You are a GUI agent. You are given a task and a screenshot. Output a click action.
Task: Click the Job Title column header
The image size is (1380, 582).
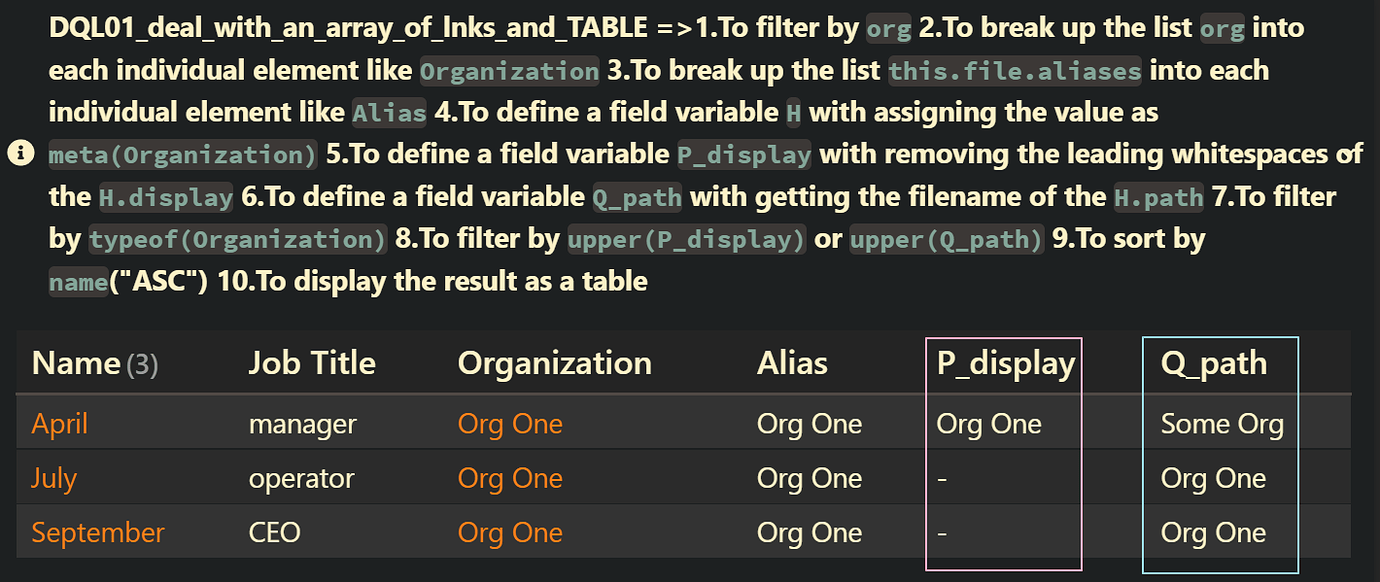[312, 363]
